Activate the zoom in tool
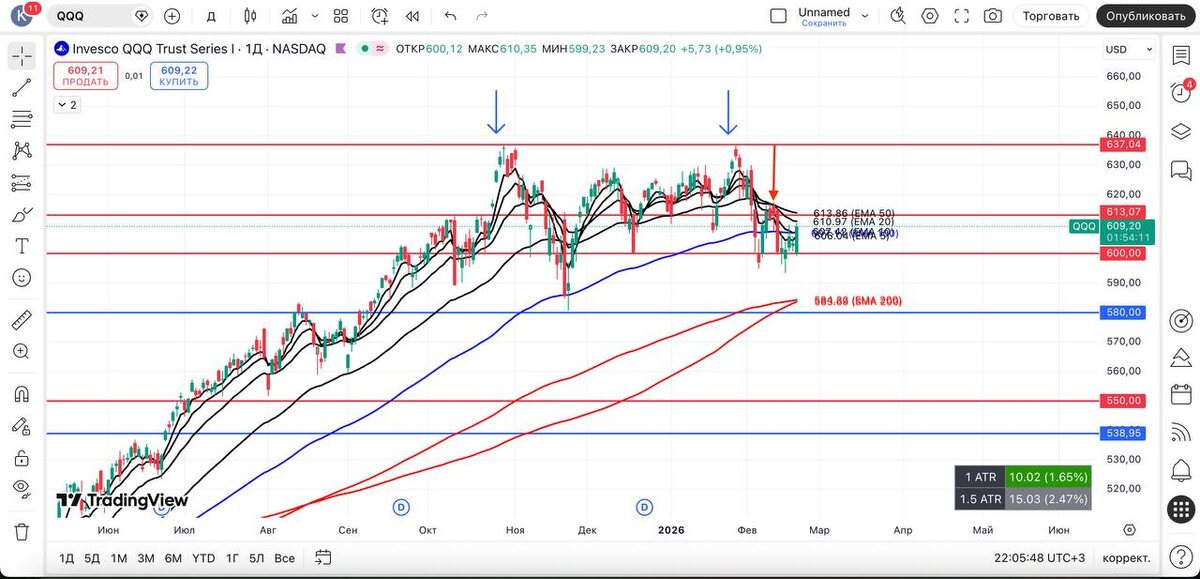 (x=21, y=351)
